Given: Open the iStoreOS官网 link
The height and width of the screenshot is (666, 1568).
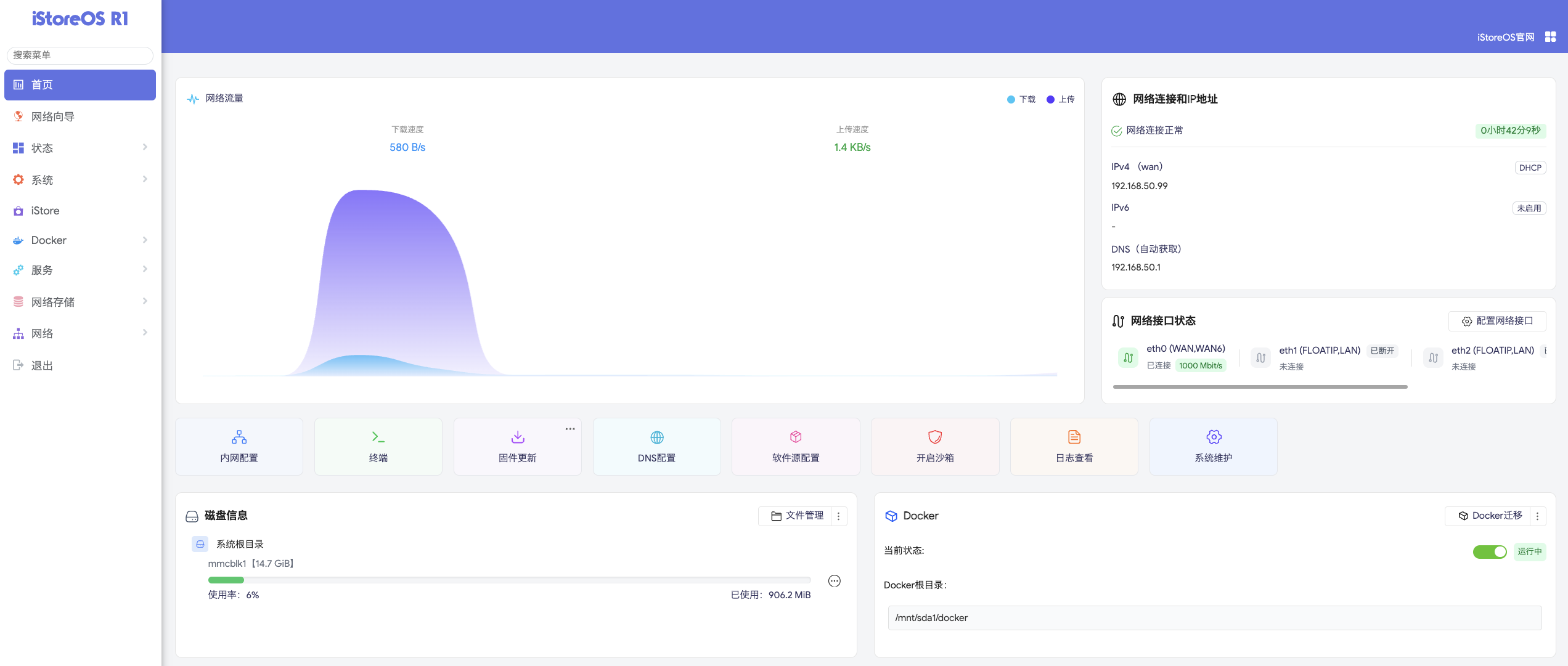Looking at the screenshot, I should pyautogui.click(x=1505, y=37).
